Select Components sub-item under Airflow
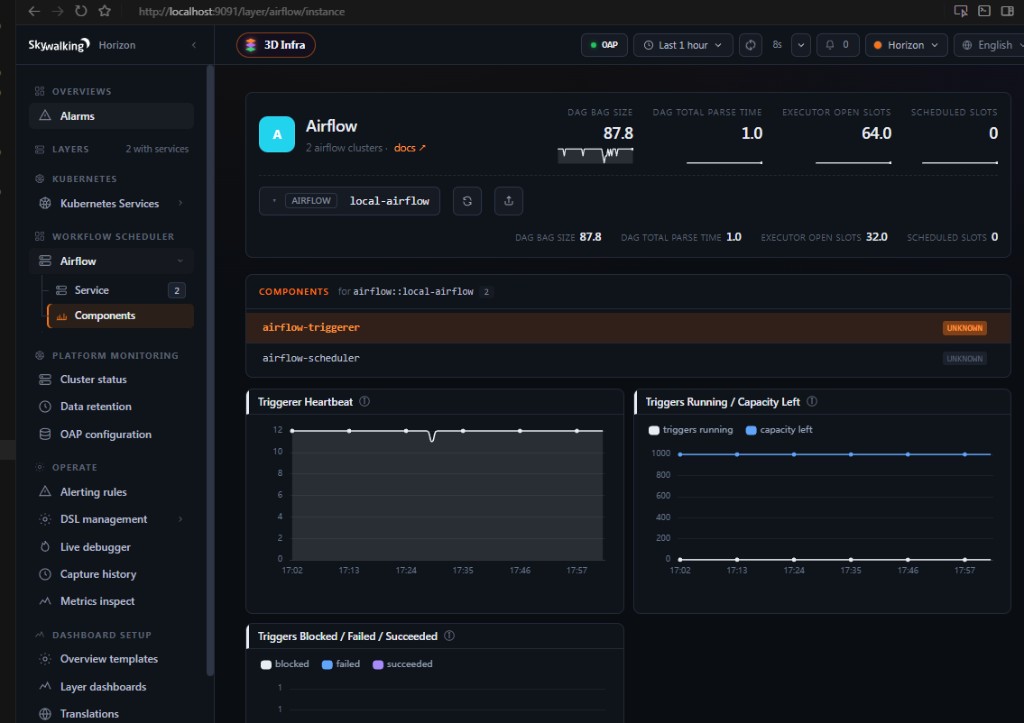This screenshot has height=723, width=1024. pyautogui.click(x=120, y=315)
